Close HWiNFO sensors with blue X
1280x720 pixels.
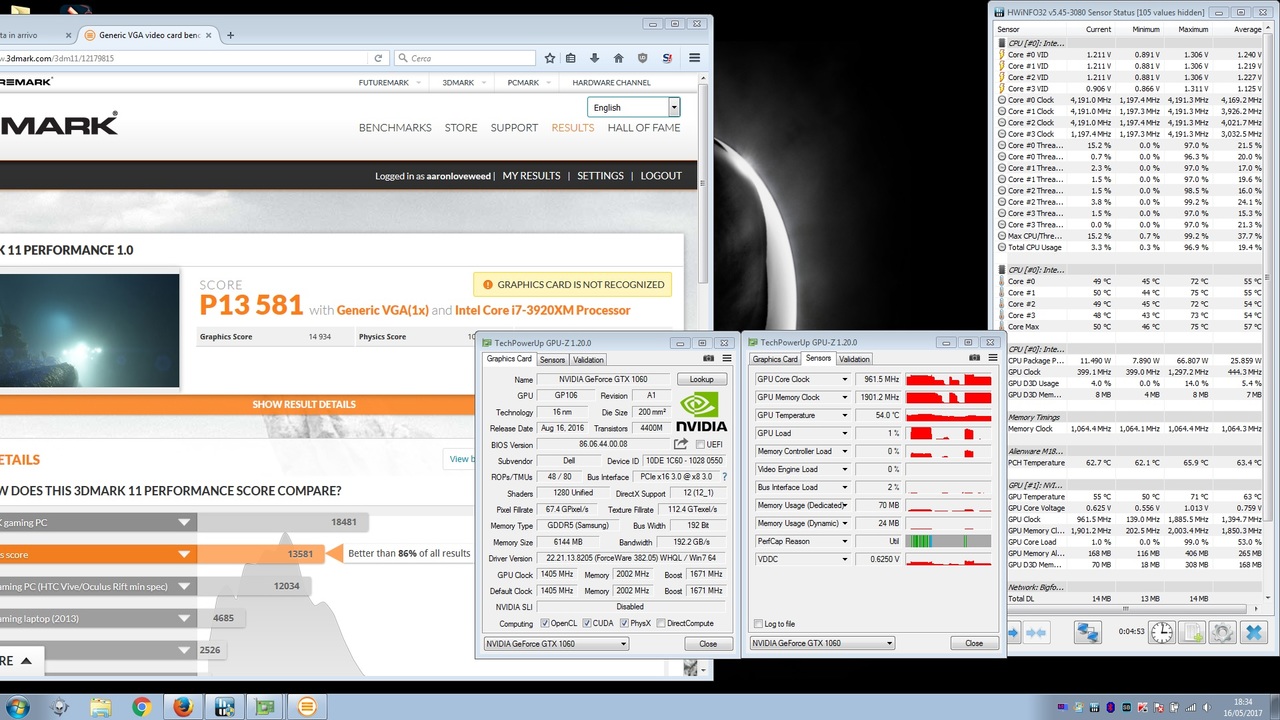pyautogui.click(x=1254, y=632)
